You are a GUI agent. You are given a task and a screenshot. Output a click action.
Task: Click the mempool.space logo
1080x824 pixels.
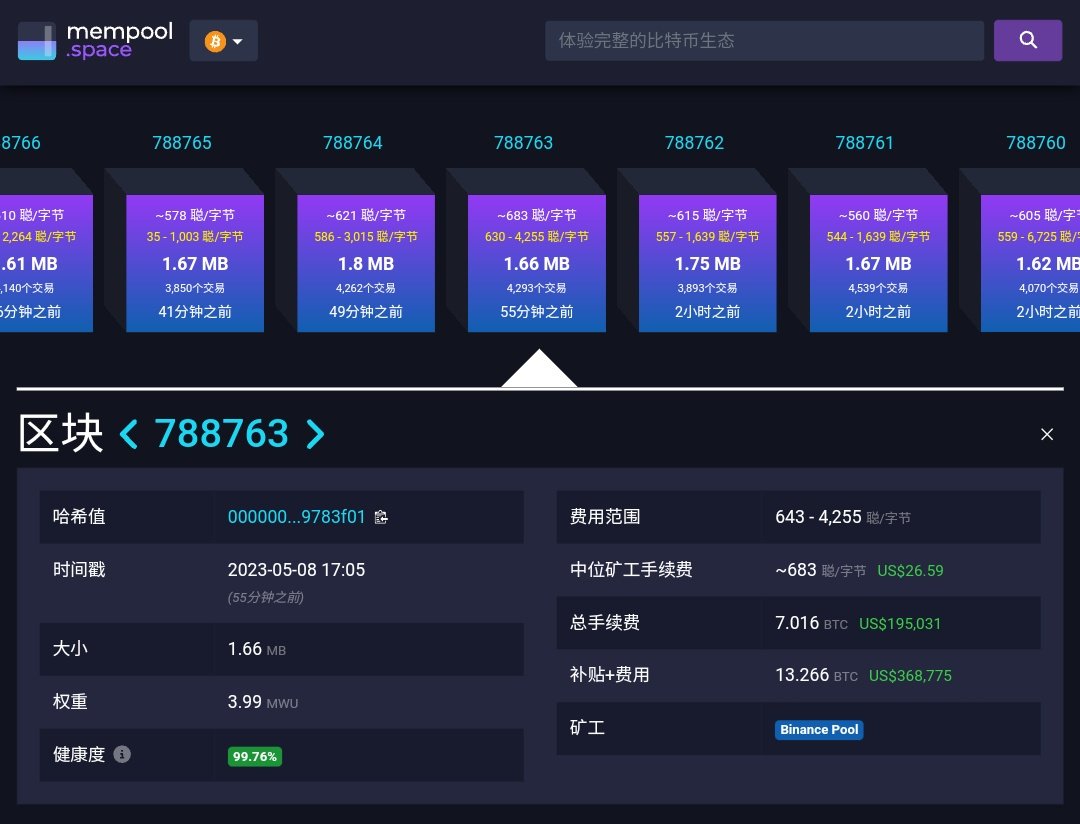pos(95,41)
